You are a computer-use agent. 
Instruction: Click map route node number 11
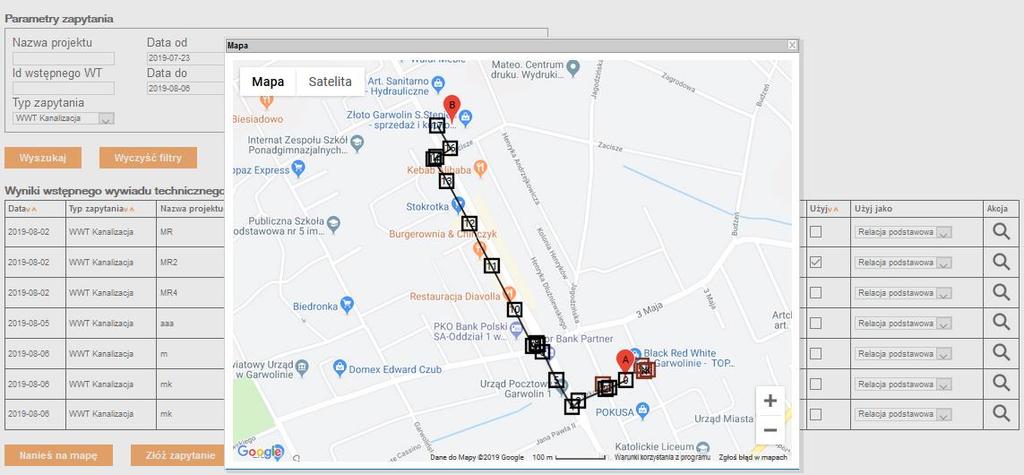(x=492, y=266)
